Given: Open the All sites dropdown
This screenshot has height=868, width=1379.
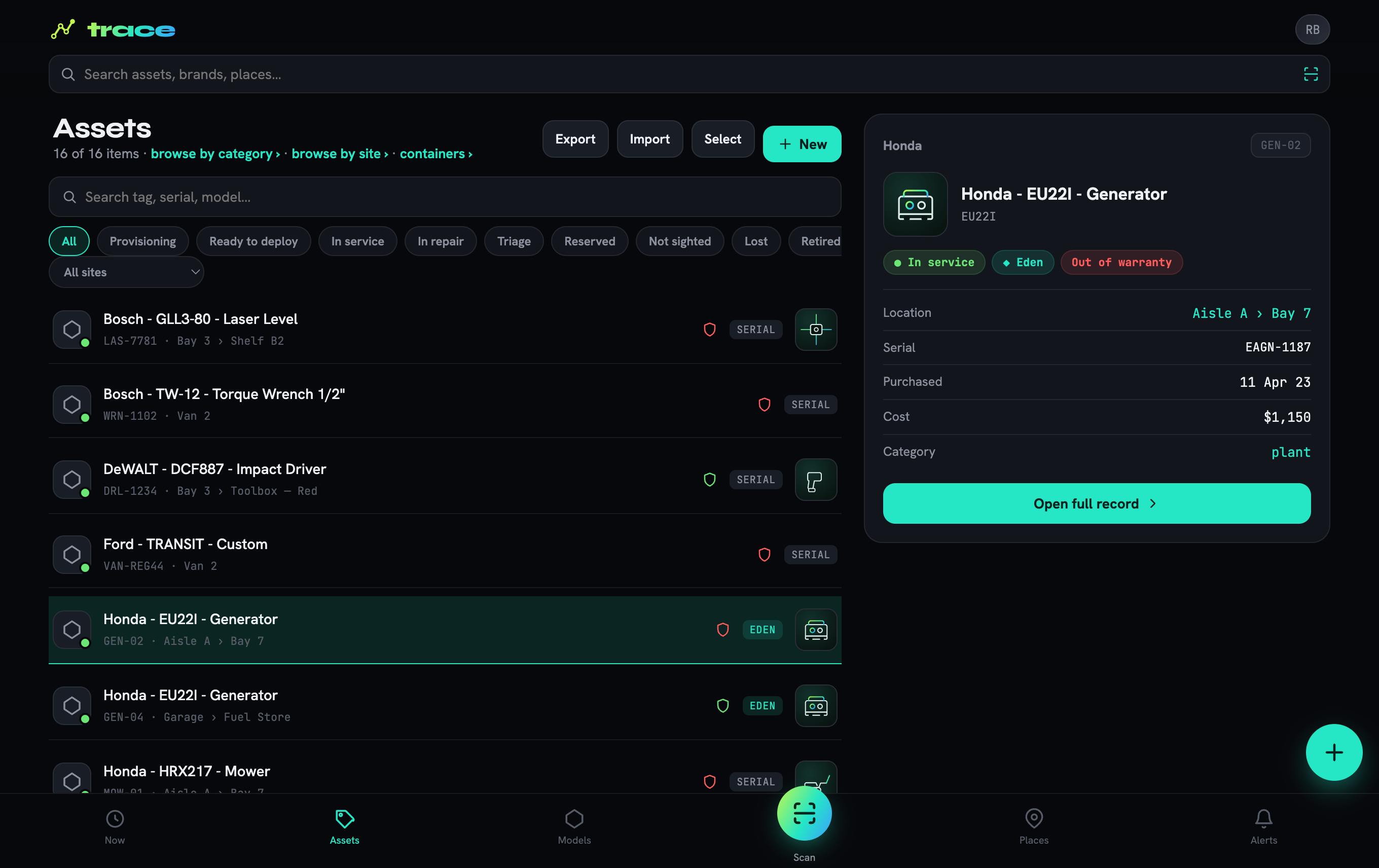Looking at the screenshot, I should (126, 272).
